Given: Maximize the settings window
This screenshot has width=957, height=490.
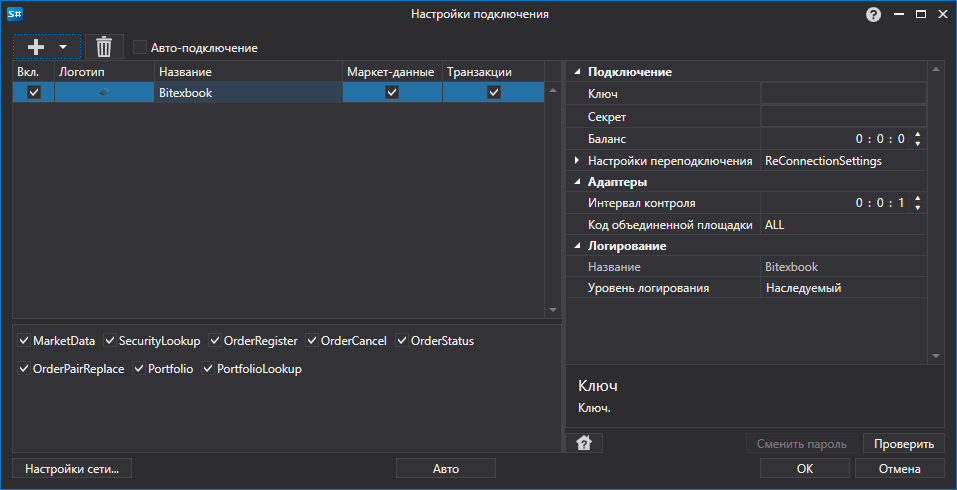Looking at the screenshot, I should pyautogui.click(x=921, y=14).
